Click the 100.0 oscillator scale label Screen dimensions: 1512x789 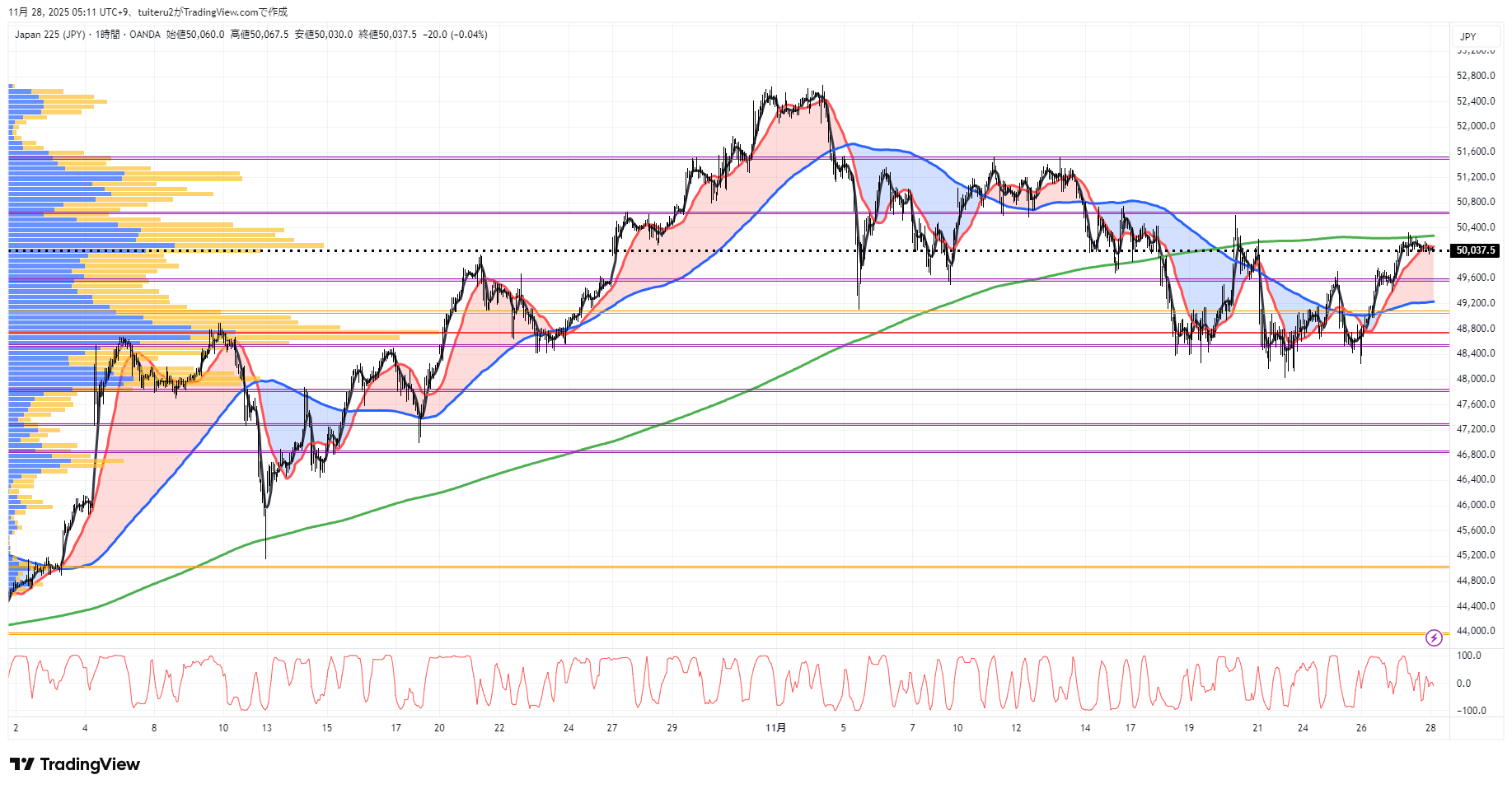click(x=1468, y=656)
